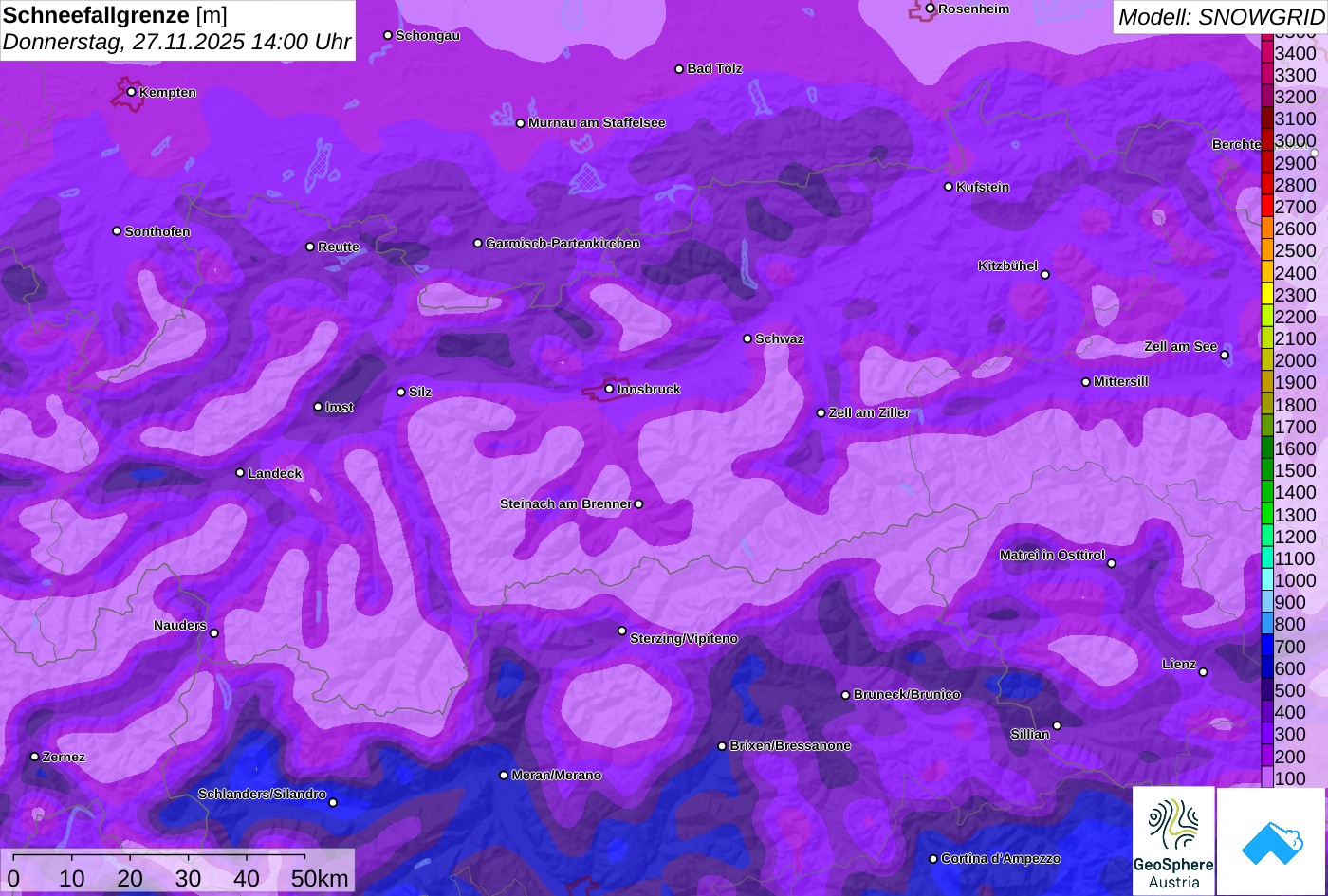
Task: Click the Steinach am Brenner marker dot
Action: point(638,504)
